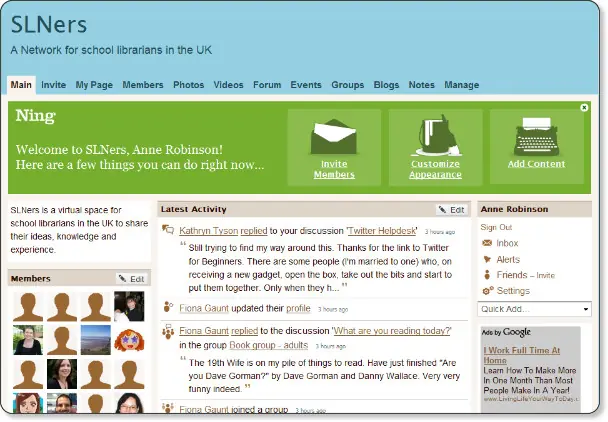Image resolution: width=608 pixels, height=422 pixels.
Task: Click the pencil icon in Latest Activity Edit
Action: (442, 210)
